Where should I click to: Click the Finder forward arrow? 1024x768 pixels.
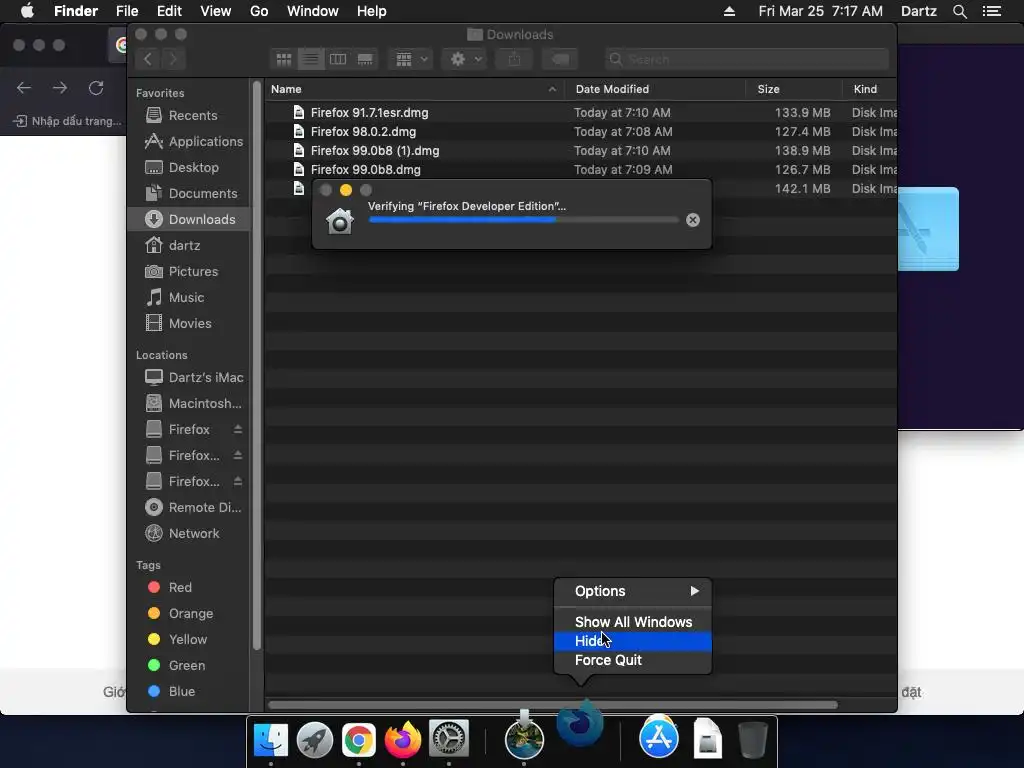(x=173, y=59)
